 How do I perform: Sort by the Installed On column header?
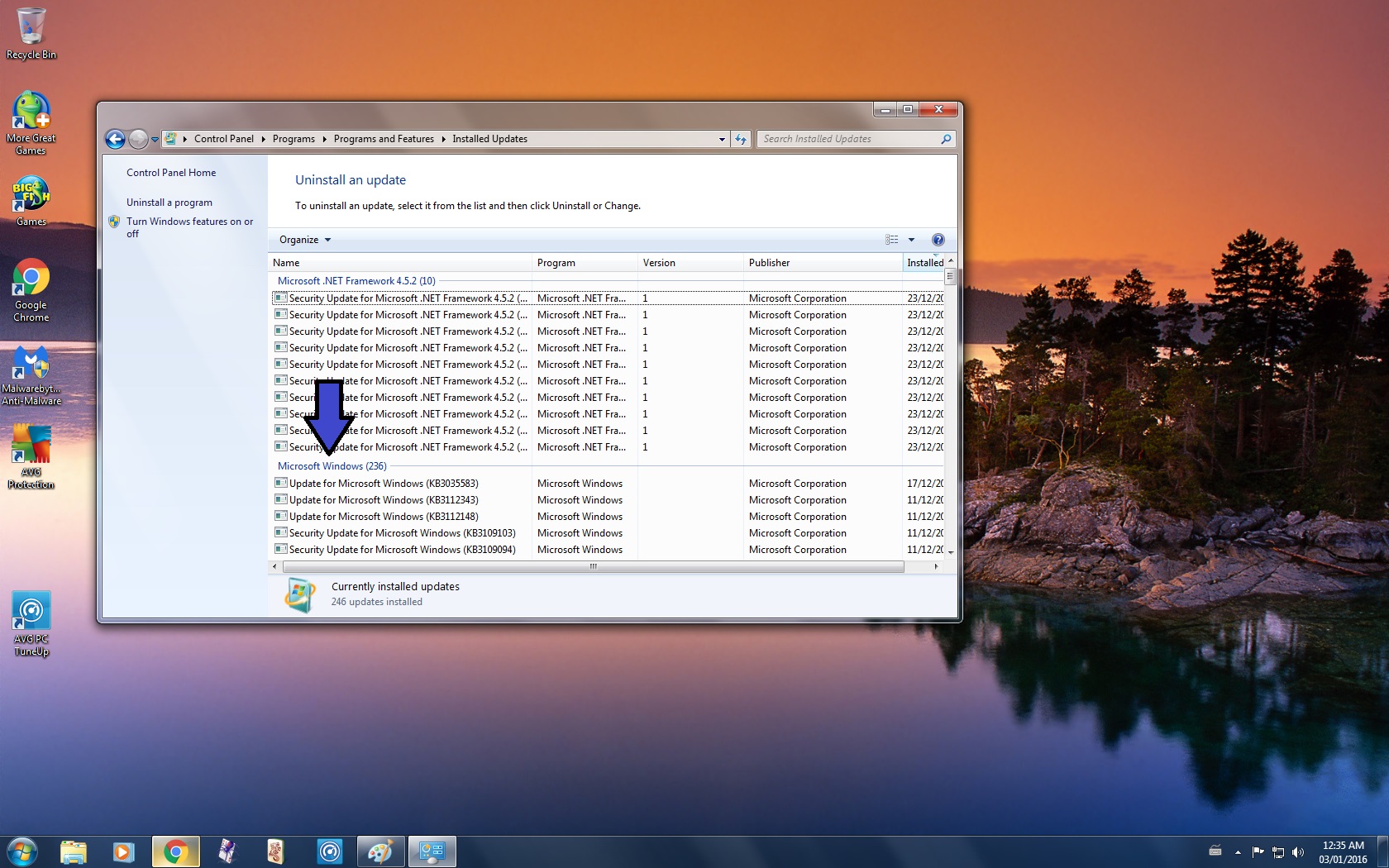(x=924, y=263)
